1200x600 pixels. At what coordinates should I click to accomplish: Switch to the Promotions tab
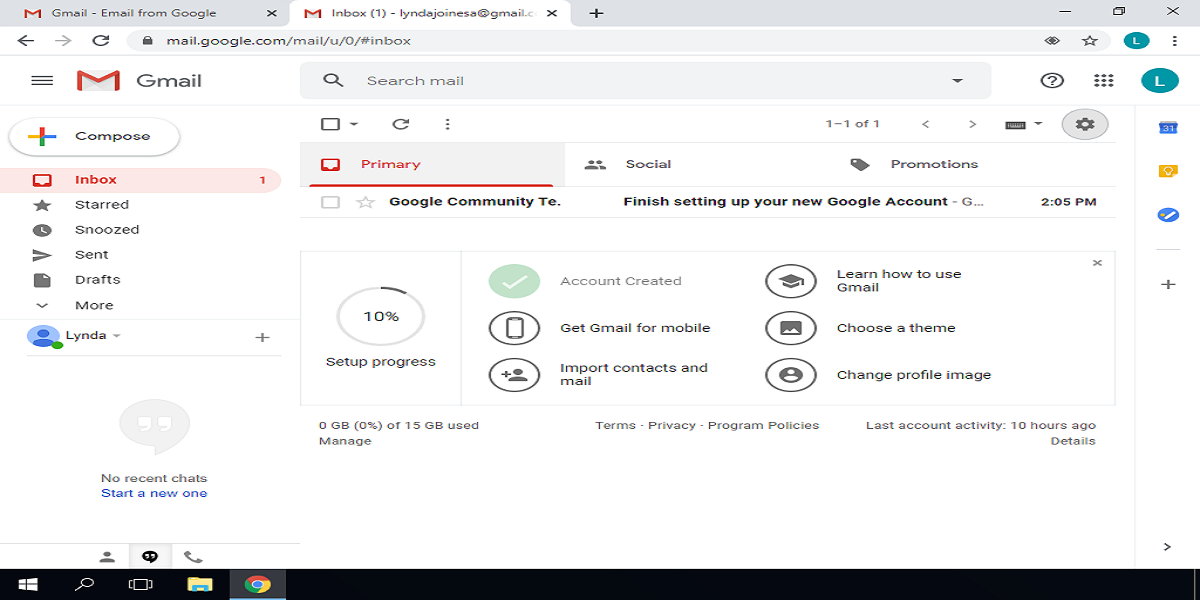tap(960, 164)
